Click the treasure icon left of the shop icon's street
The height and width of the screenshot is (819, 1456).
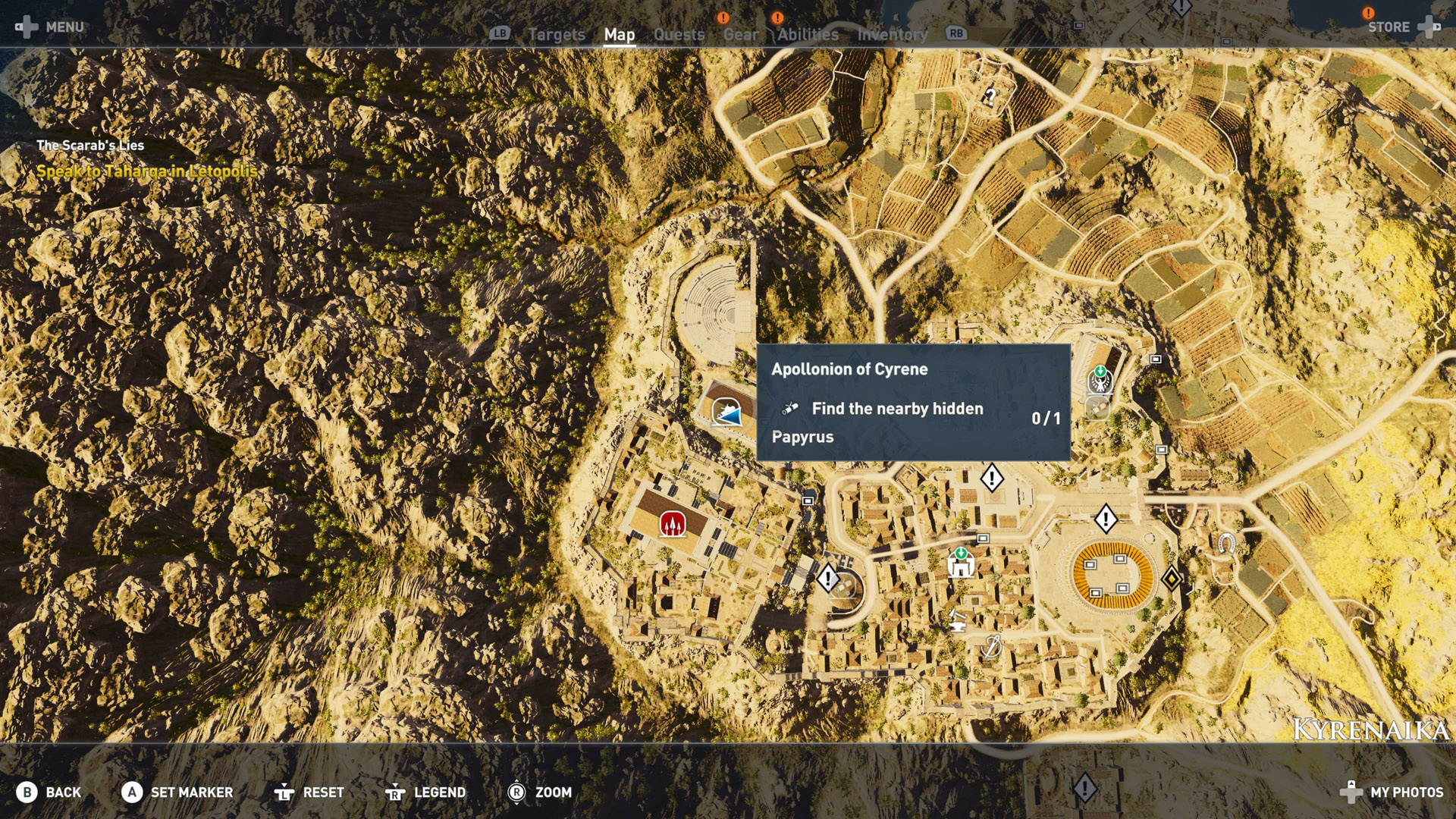click(983, 538)
